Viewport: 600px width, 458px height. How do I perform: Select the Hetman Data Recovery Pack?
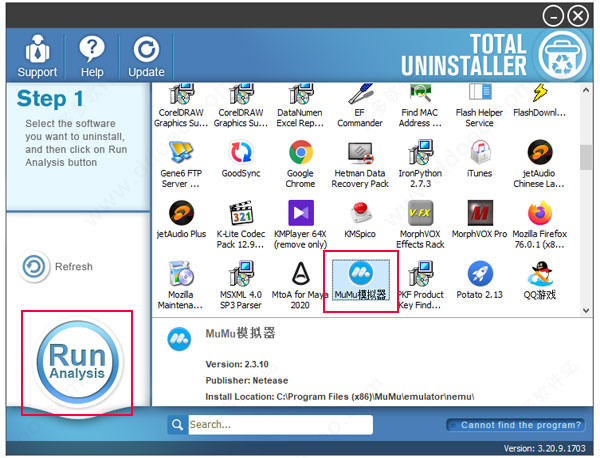click(x=360, y=165)
